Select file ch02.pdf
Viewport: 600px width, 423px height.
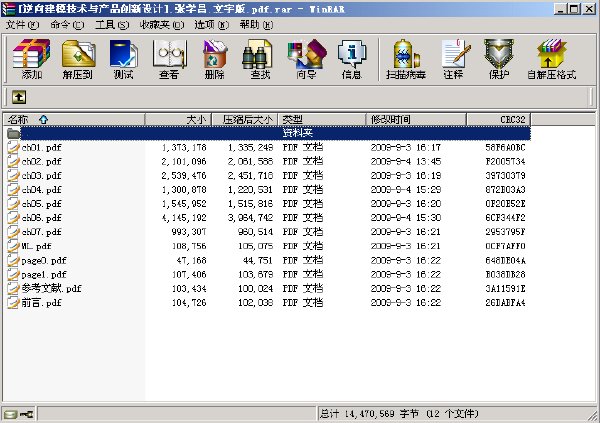[x=41, y=162]
